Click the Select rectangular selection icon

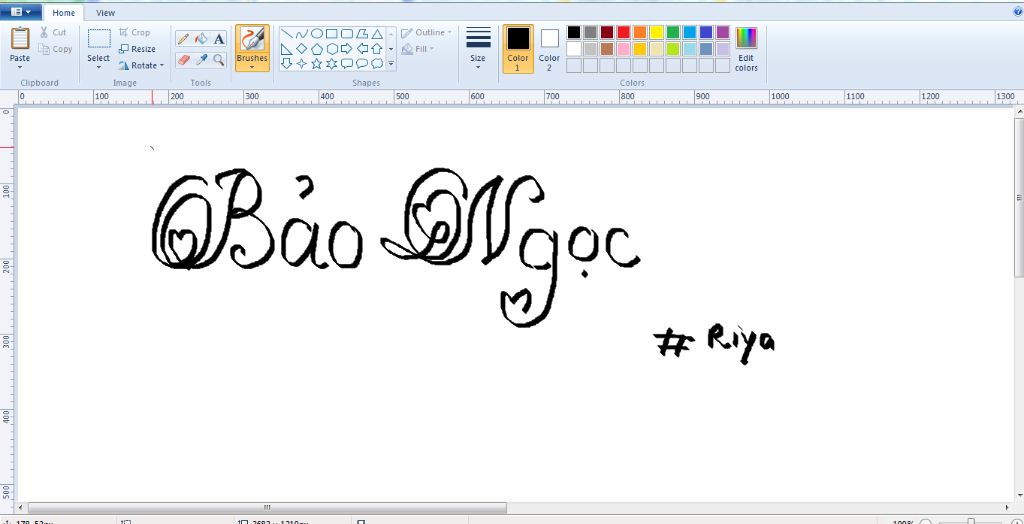coord(99,39)
